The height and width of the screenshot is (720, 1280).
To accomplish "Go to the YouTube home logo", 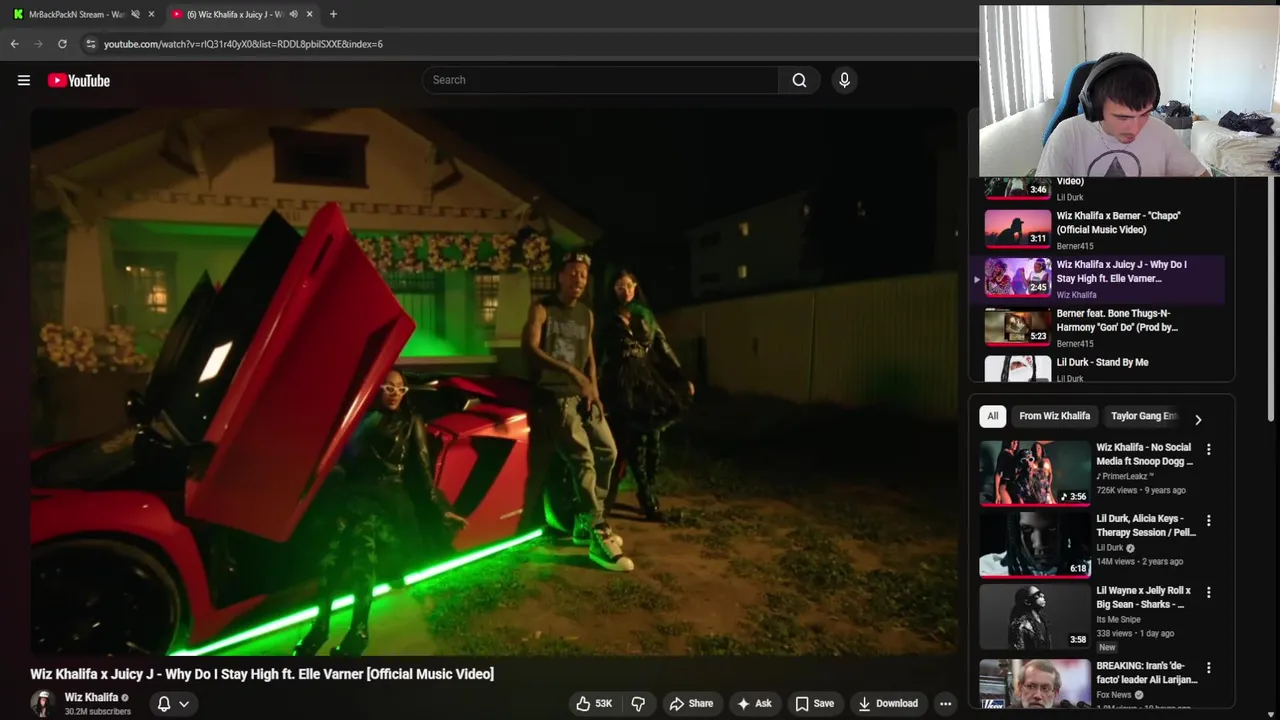I will pyautogui.click(x=79, y=80).
